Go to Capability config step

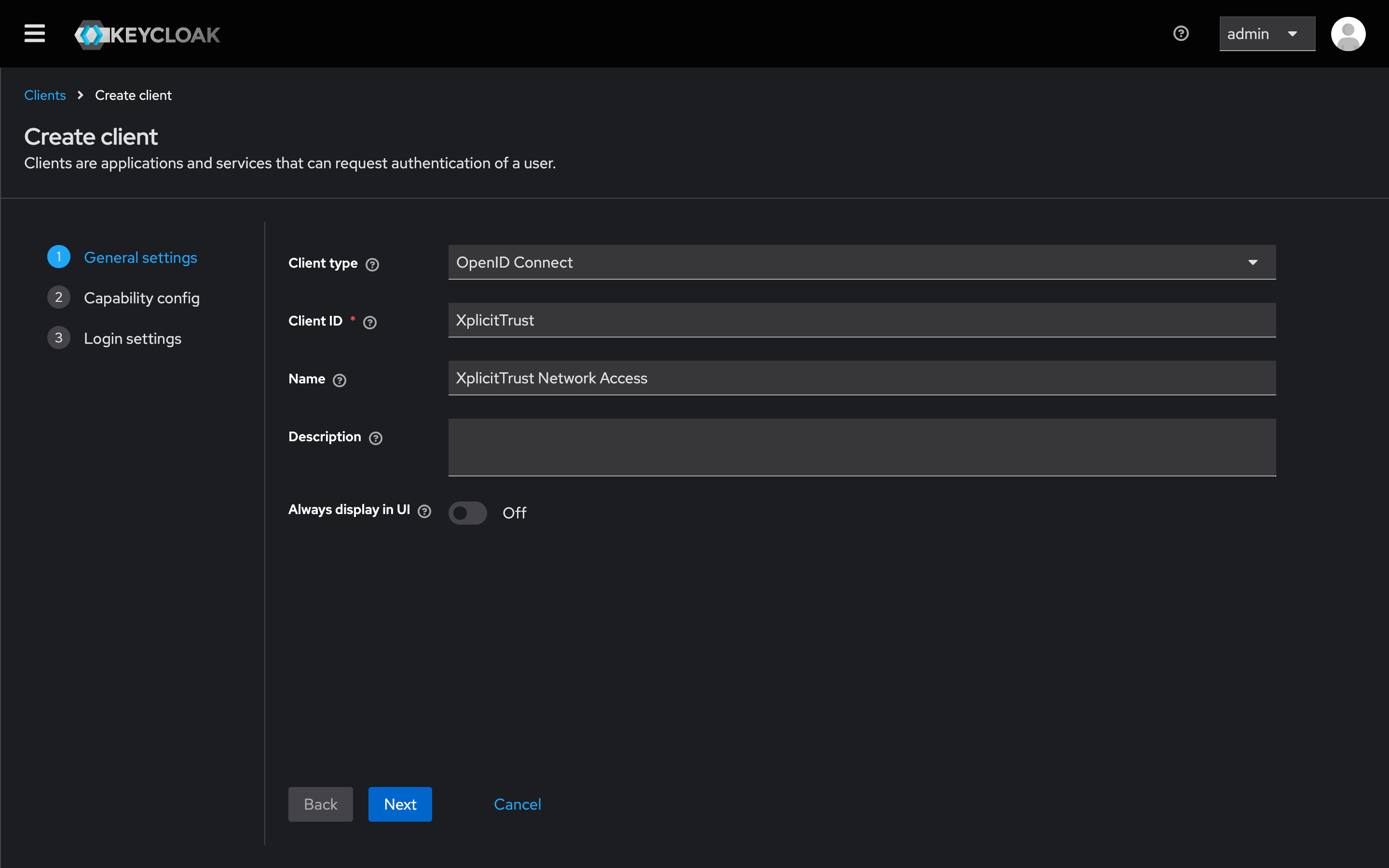(142, 298)
